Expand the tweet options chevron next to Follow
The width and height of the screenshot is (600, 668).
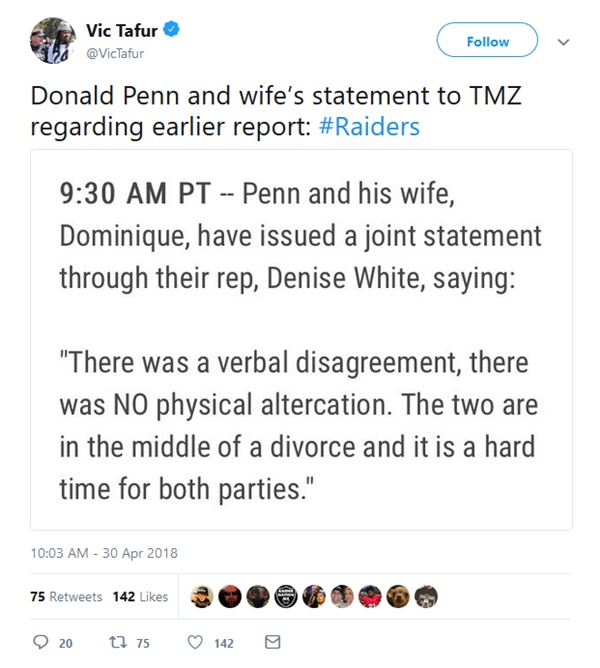[x=563, y=42]
